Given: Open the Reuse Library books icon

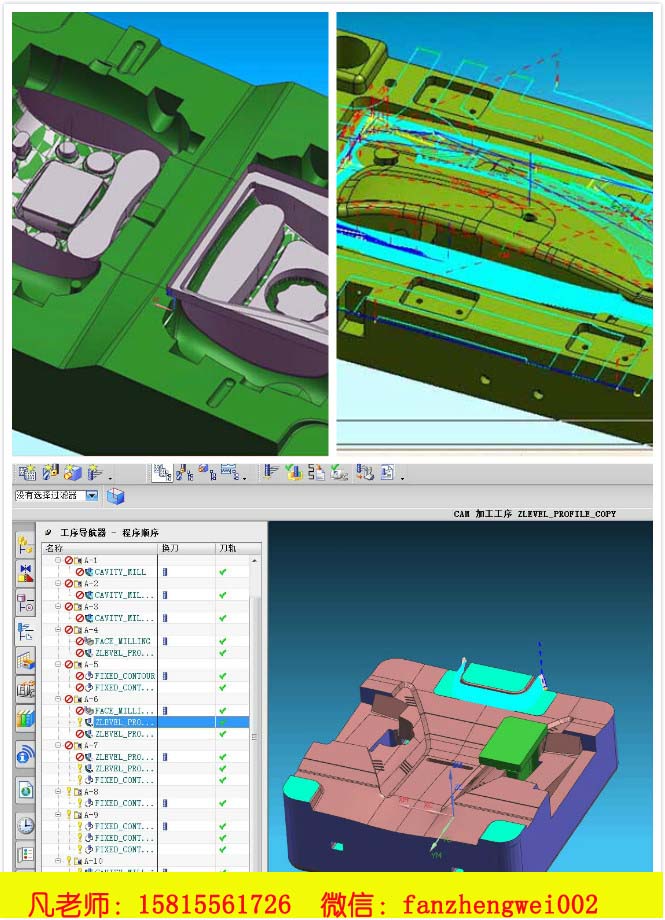Looking at the screenshot, I should (x=25, y=718).
